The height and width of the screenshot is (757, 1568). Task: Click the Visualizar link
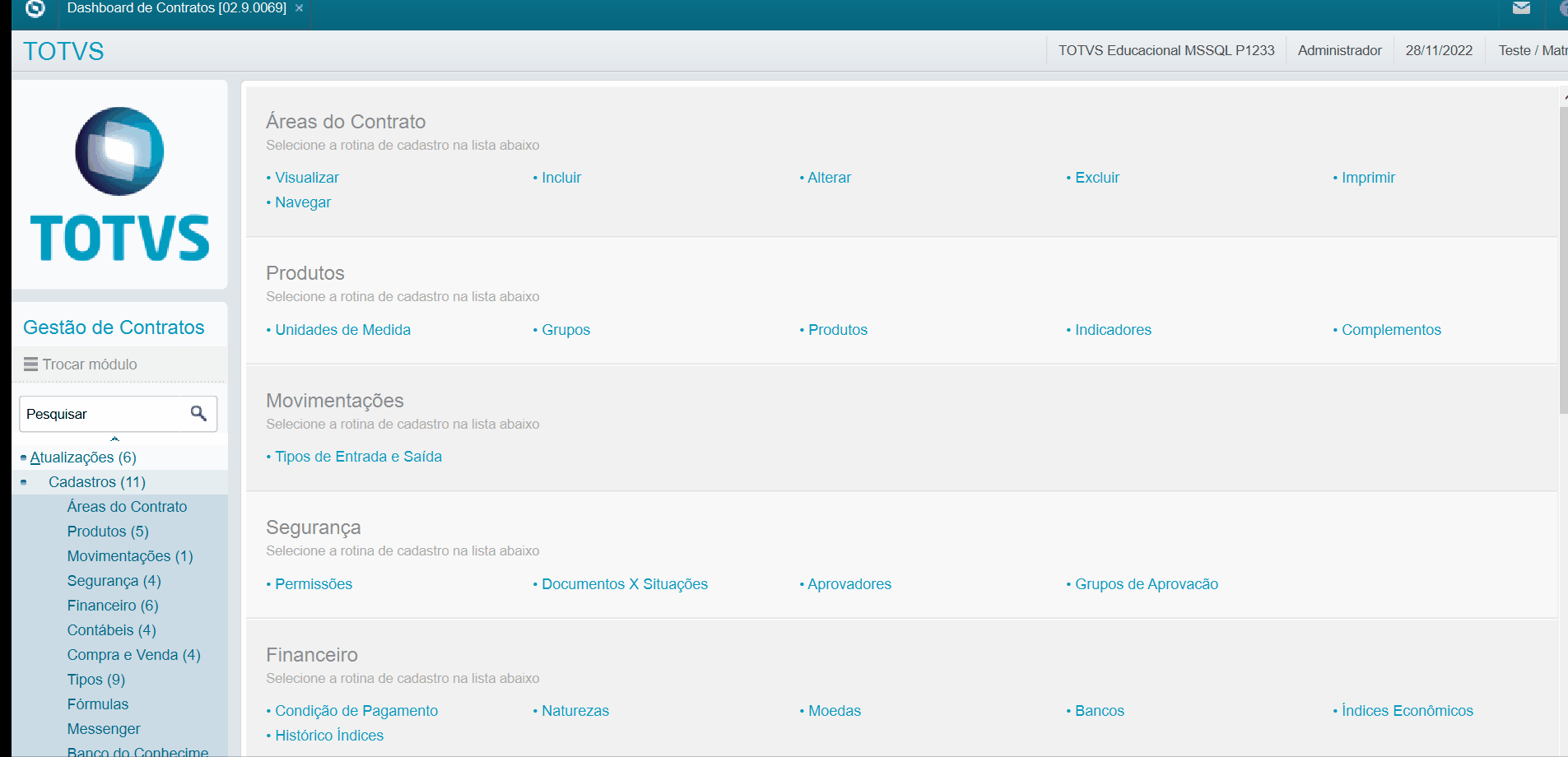pyautogui.click(x=307, y=178)
